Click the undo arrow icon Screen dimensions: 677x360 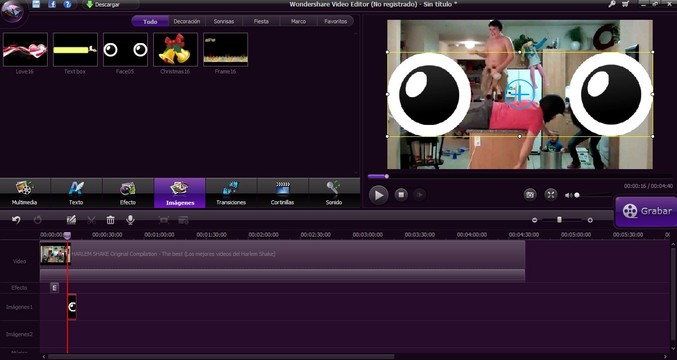(x=16, y=220)
